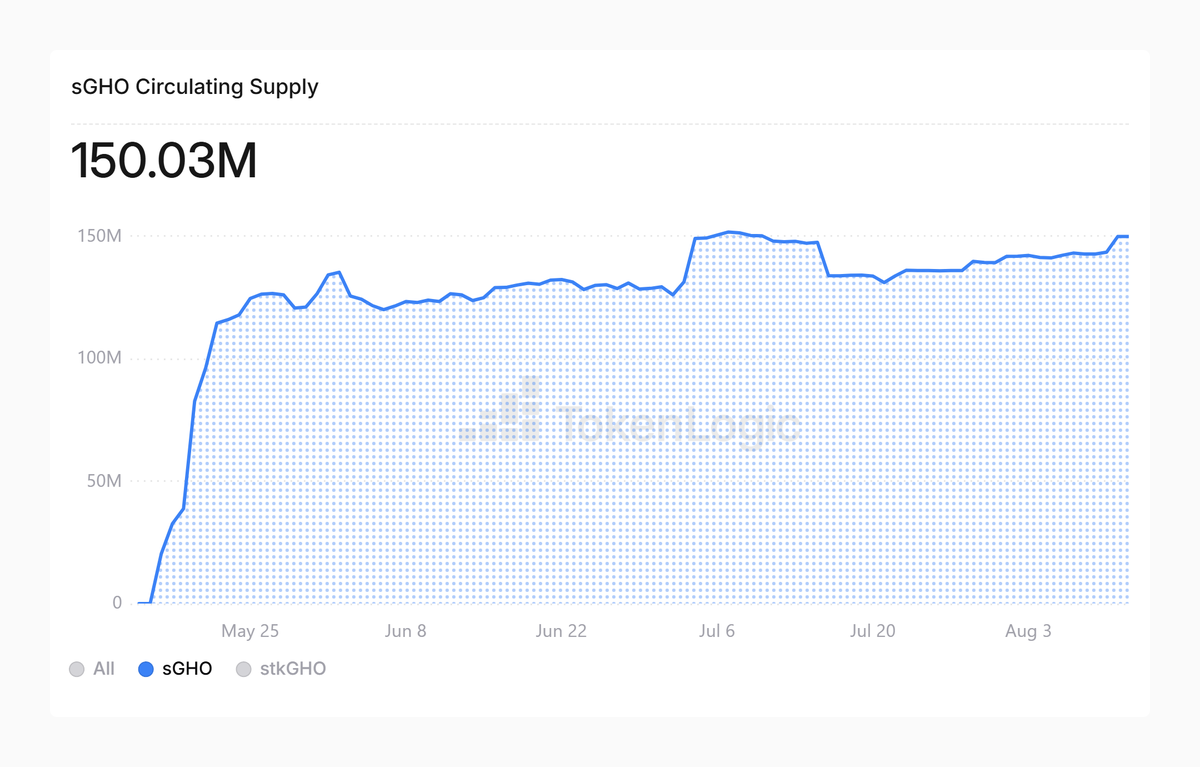Click the stkGHO legend label
The height and width of the screenshot is (767, 1200).
pyautogui.click(x=292, y=669)
